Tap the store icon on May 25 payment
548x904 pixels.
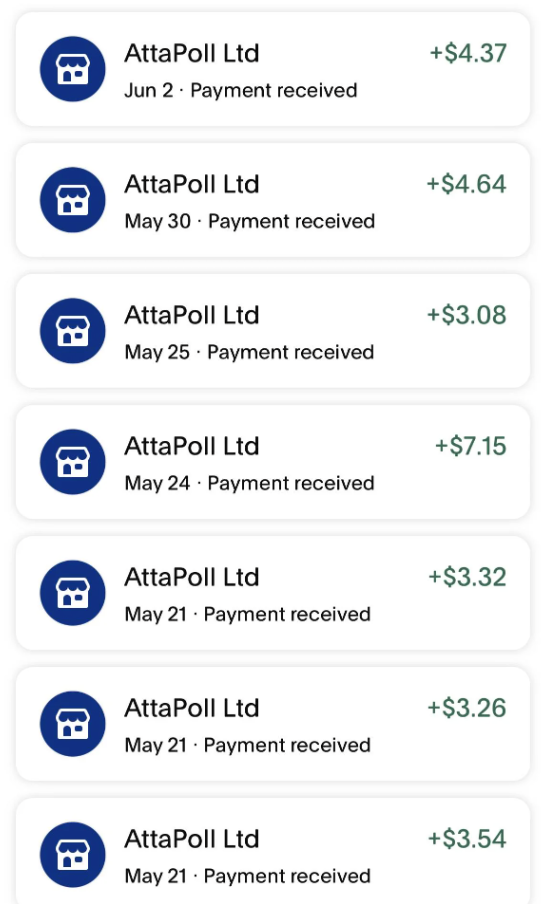[73, 330]
